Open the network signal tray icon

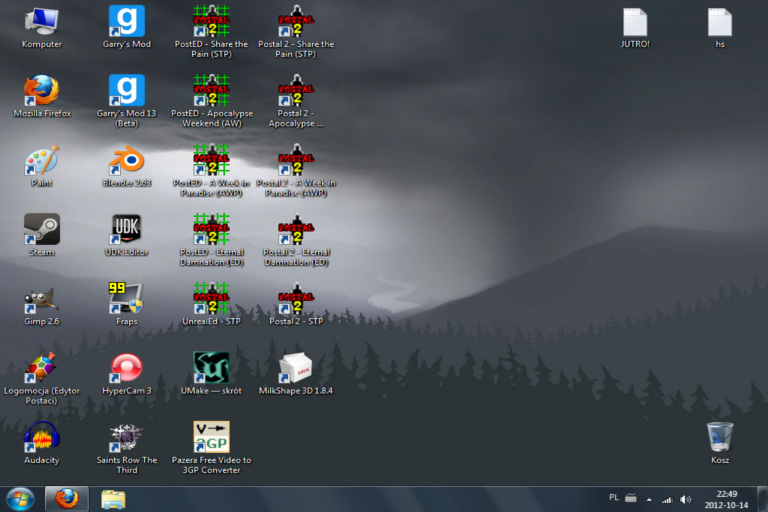(x=667, y=500)
